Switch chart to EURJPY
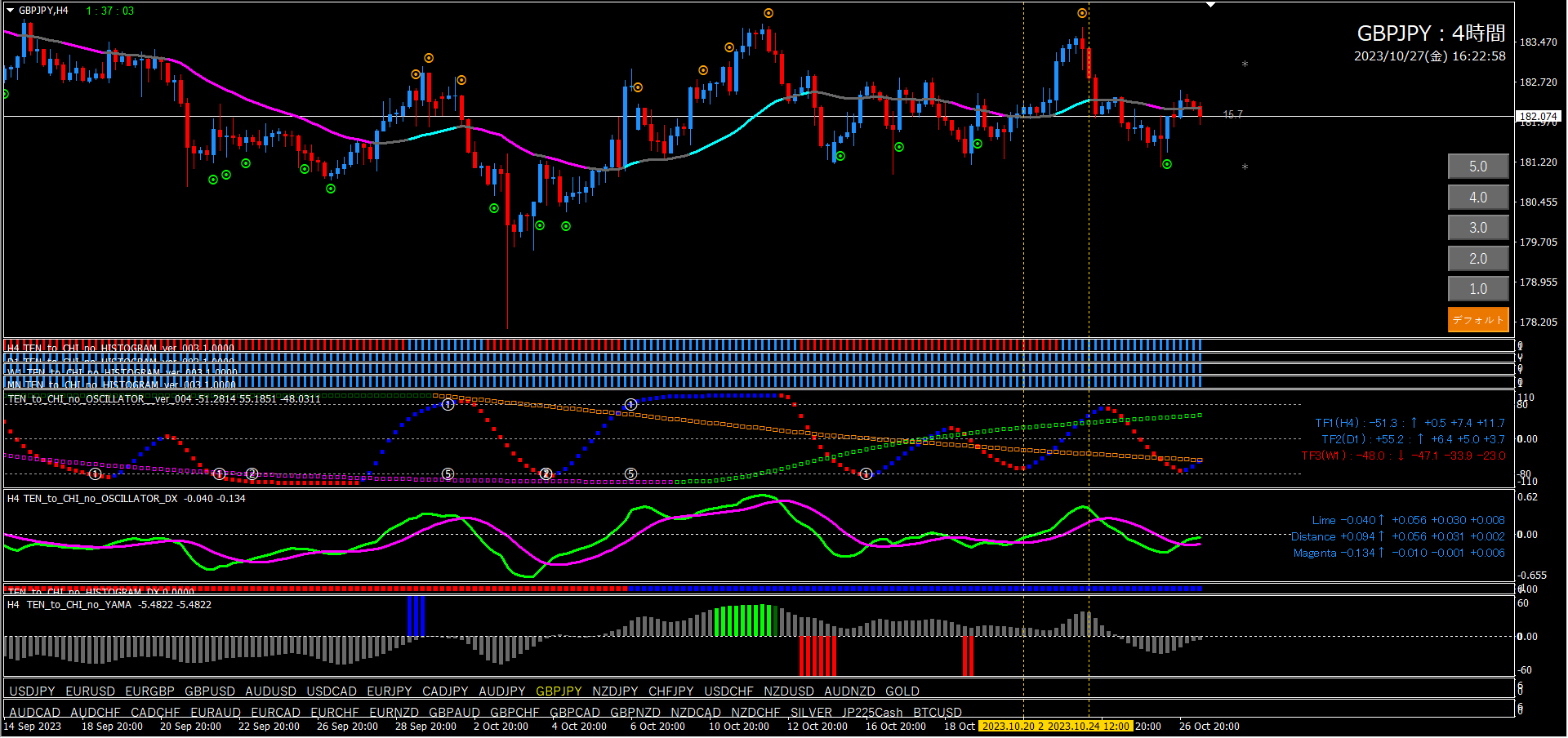 click(390, 691)
